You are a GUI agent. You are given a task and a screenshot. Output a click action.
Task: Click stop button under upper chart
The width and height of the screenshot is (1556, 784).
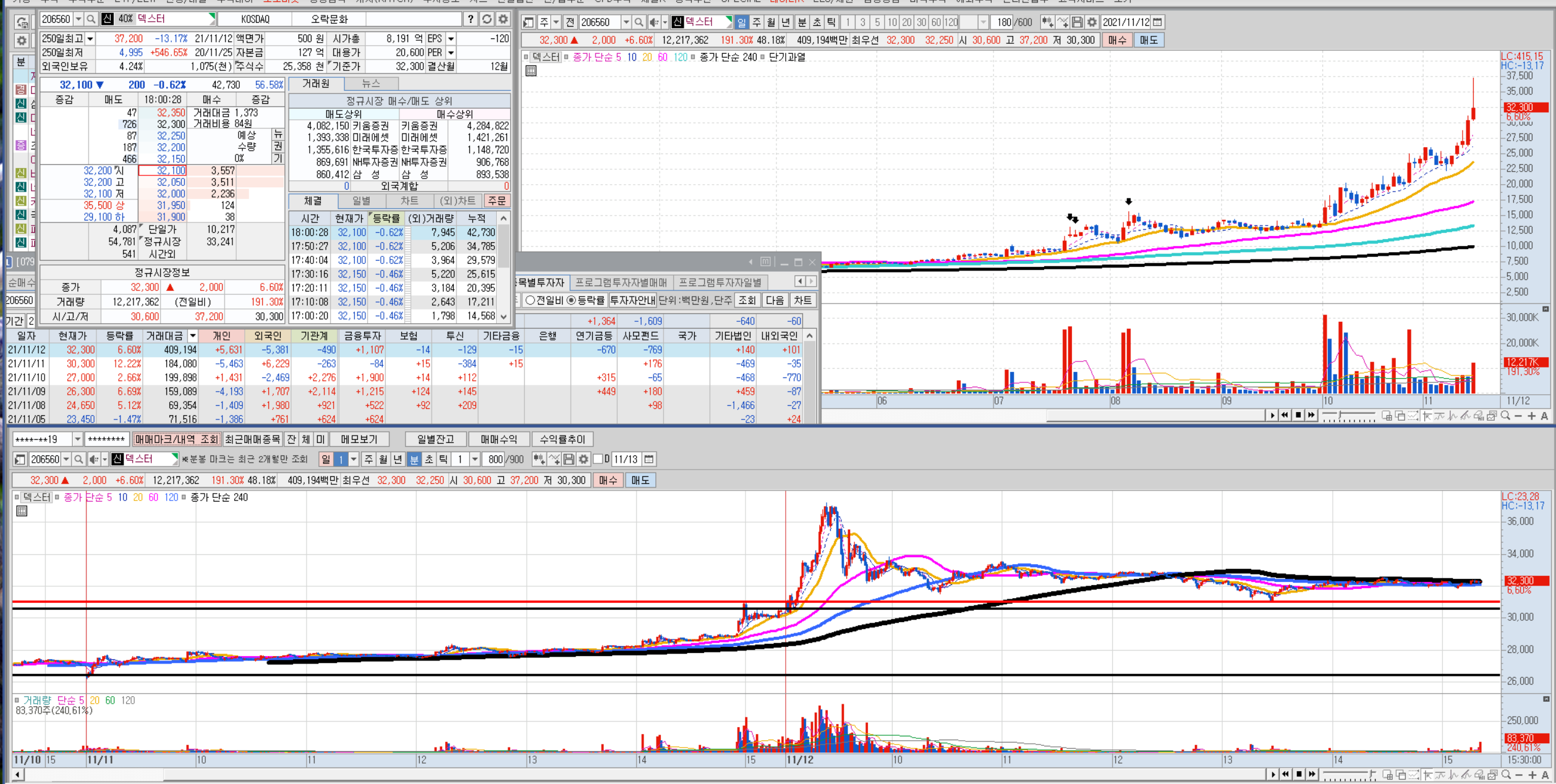[1298, 415]
